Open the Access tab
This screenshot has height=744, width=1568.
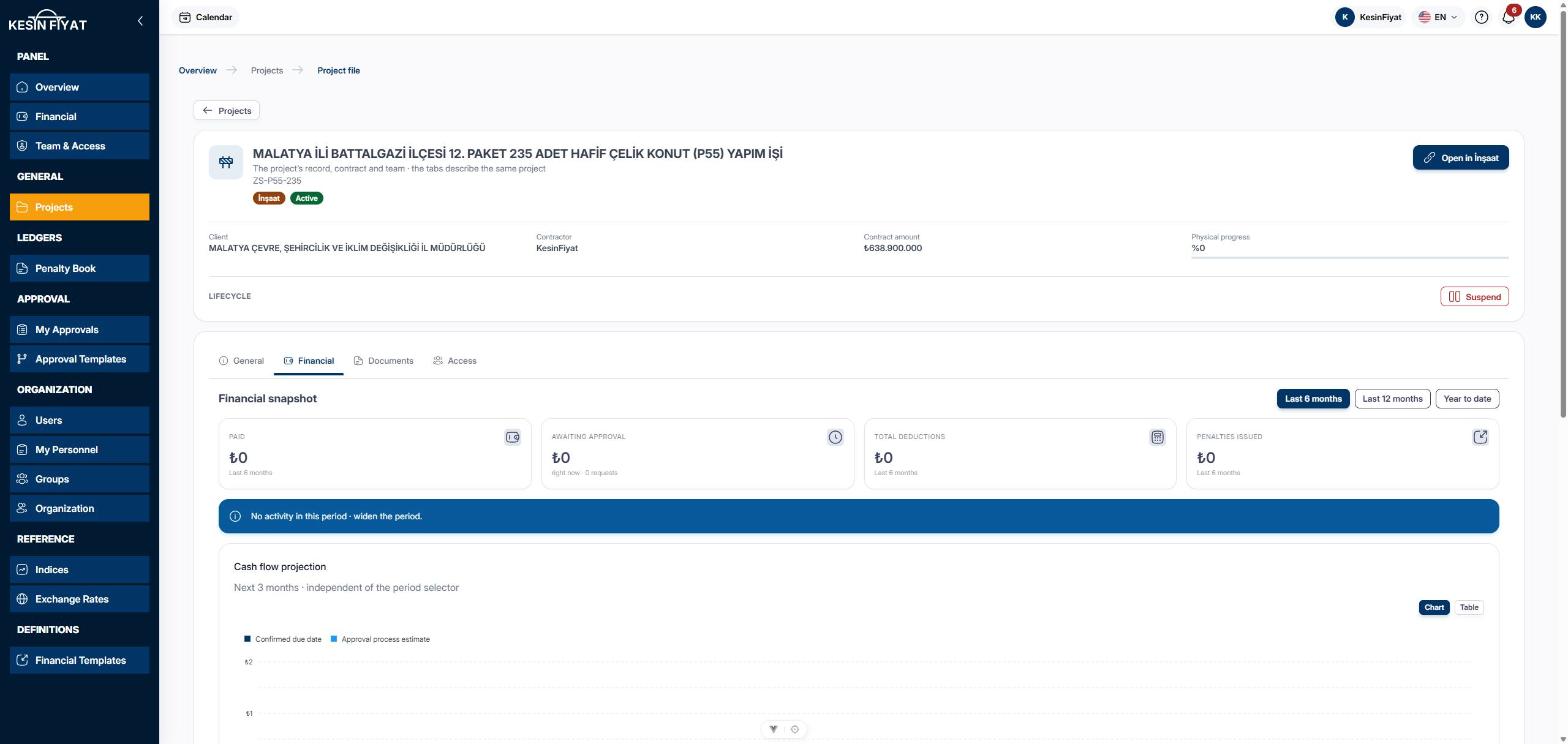coord(455,361)
